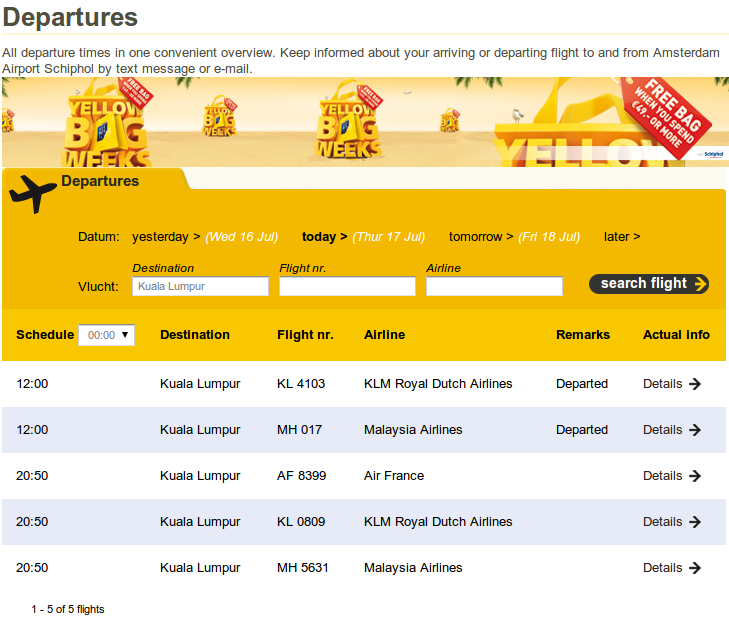This screenshot has height=627, width=729.
Task: Click KLM Royal Dutch Airlines in KL 0809 row
Action: pos(438,522)
